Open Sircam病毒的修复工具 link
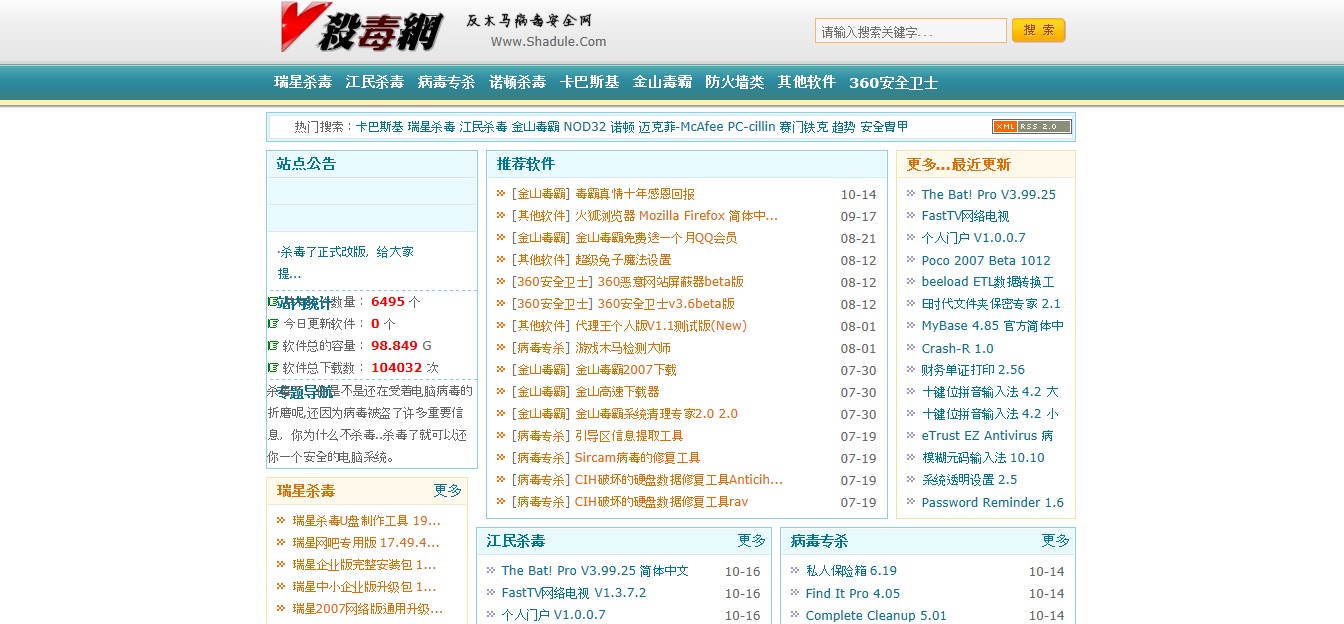 pos(637,458)
